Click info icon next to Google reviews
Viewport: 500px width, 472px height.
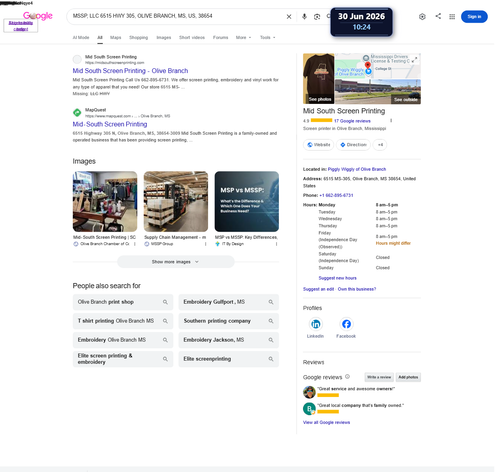tap(347, 377)
